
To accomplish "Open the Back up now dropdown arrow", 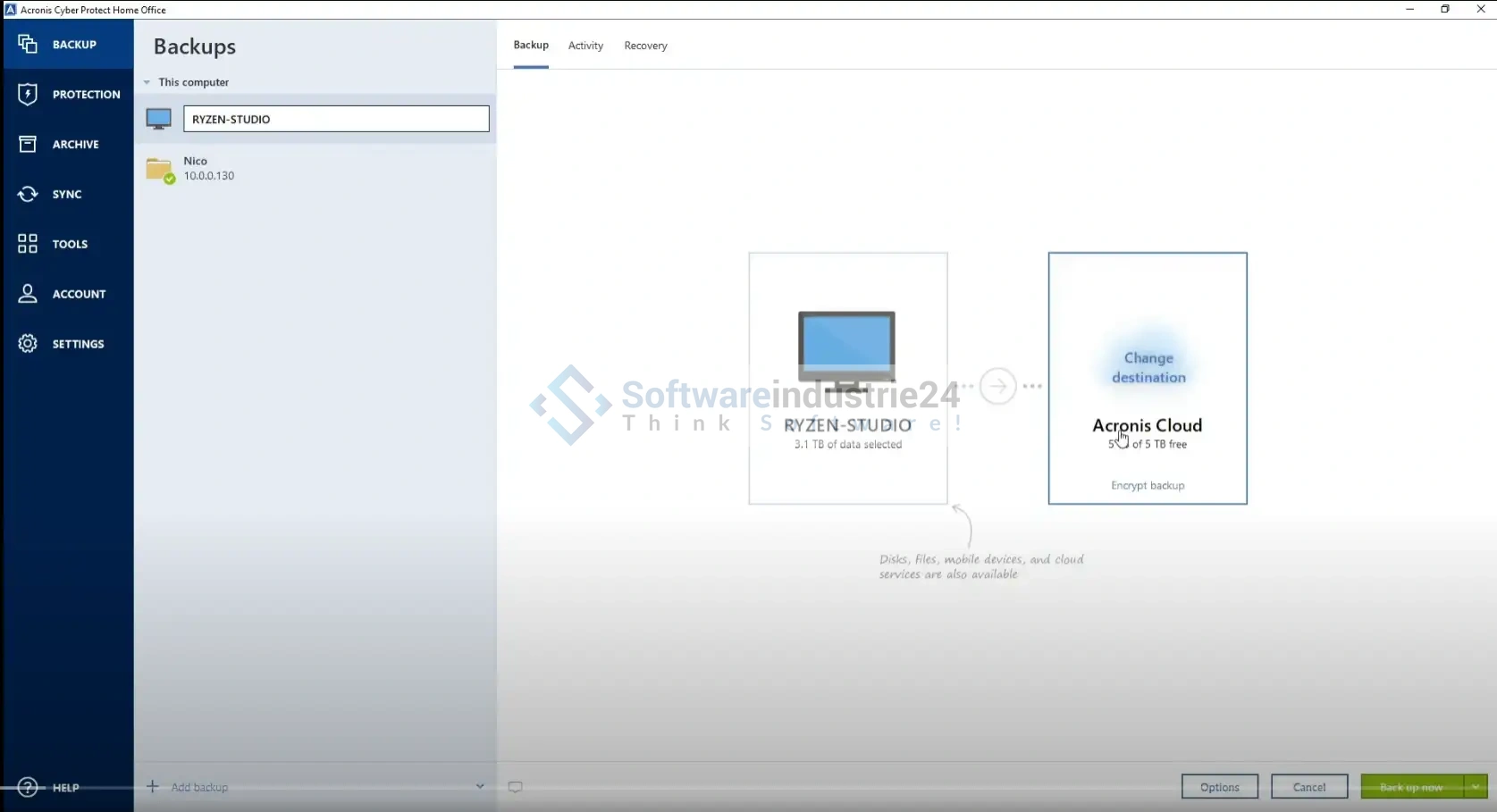I will (x=1476, y=787).
